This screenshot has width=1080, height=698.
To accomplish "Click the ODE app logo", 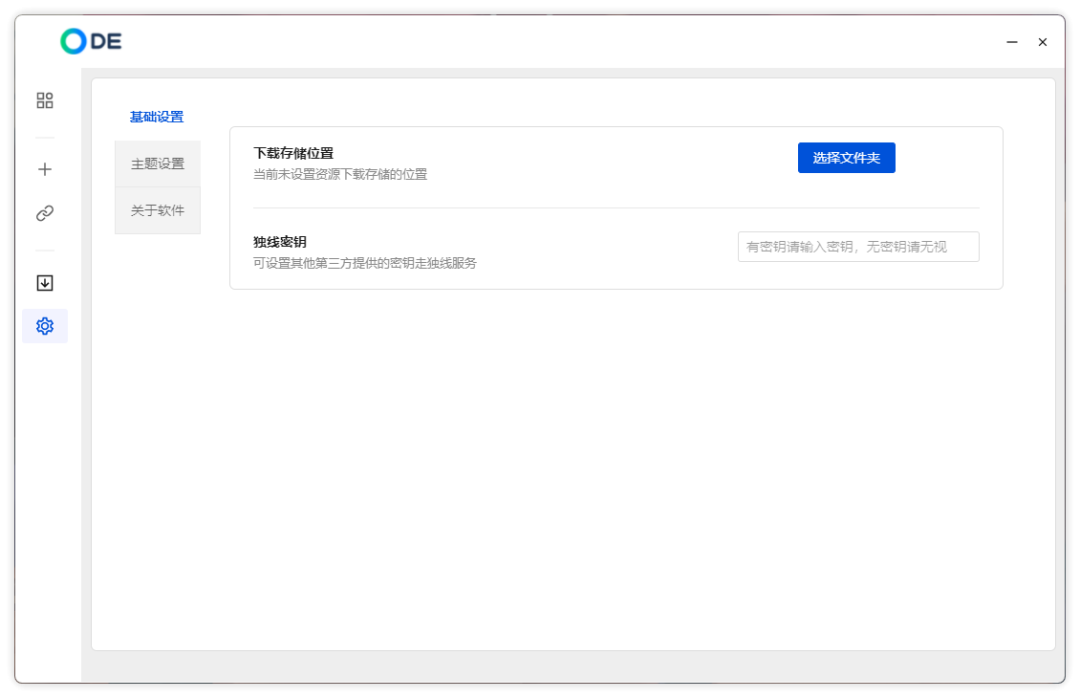I will (x=91, y=41).
